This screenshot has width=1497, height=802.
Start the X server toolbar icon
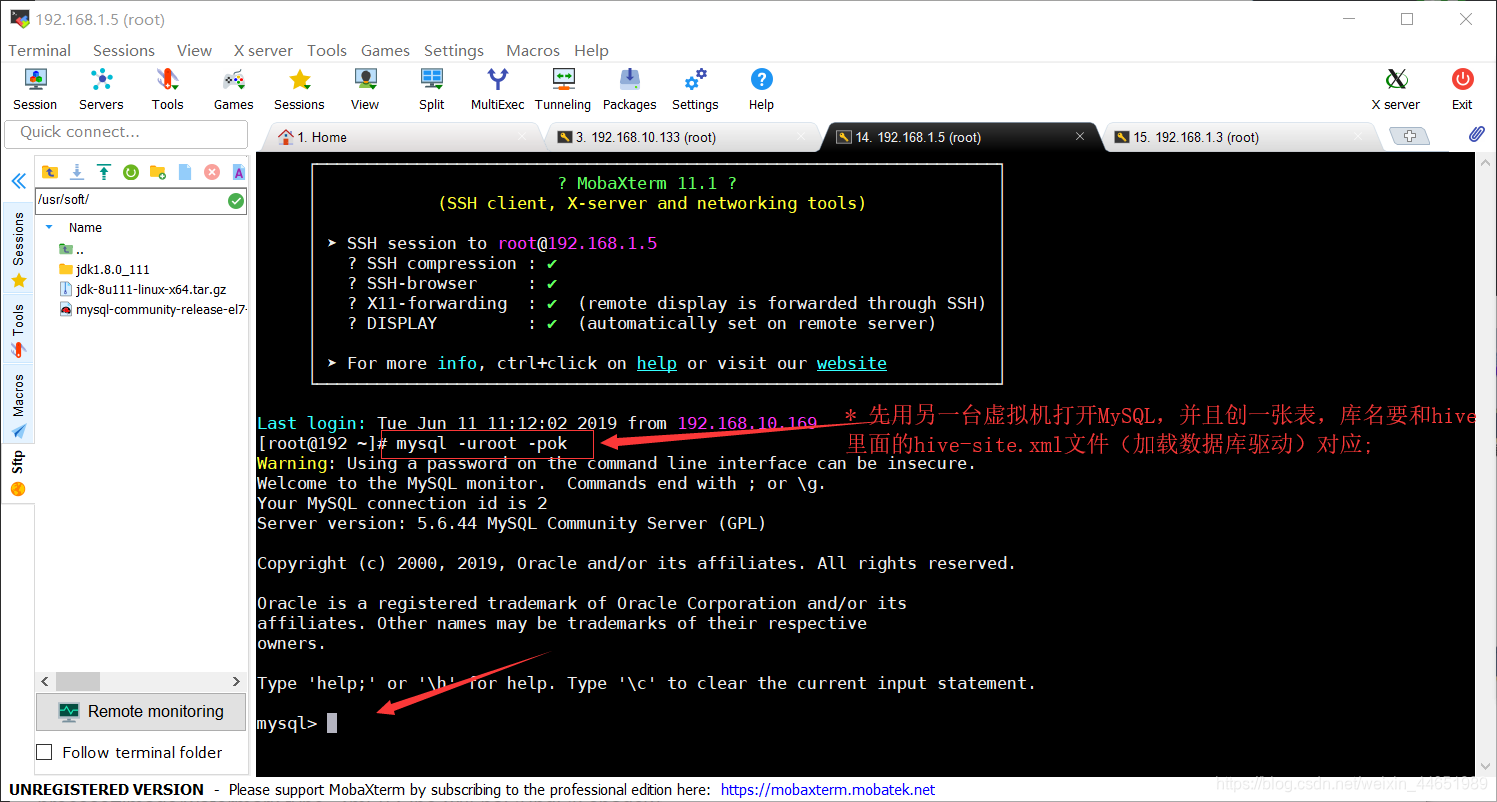pyautogui.click(x=1396, y=88)
